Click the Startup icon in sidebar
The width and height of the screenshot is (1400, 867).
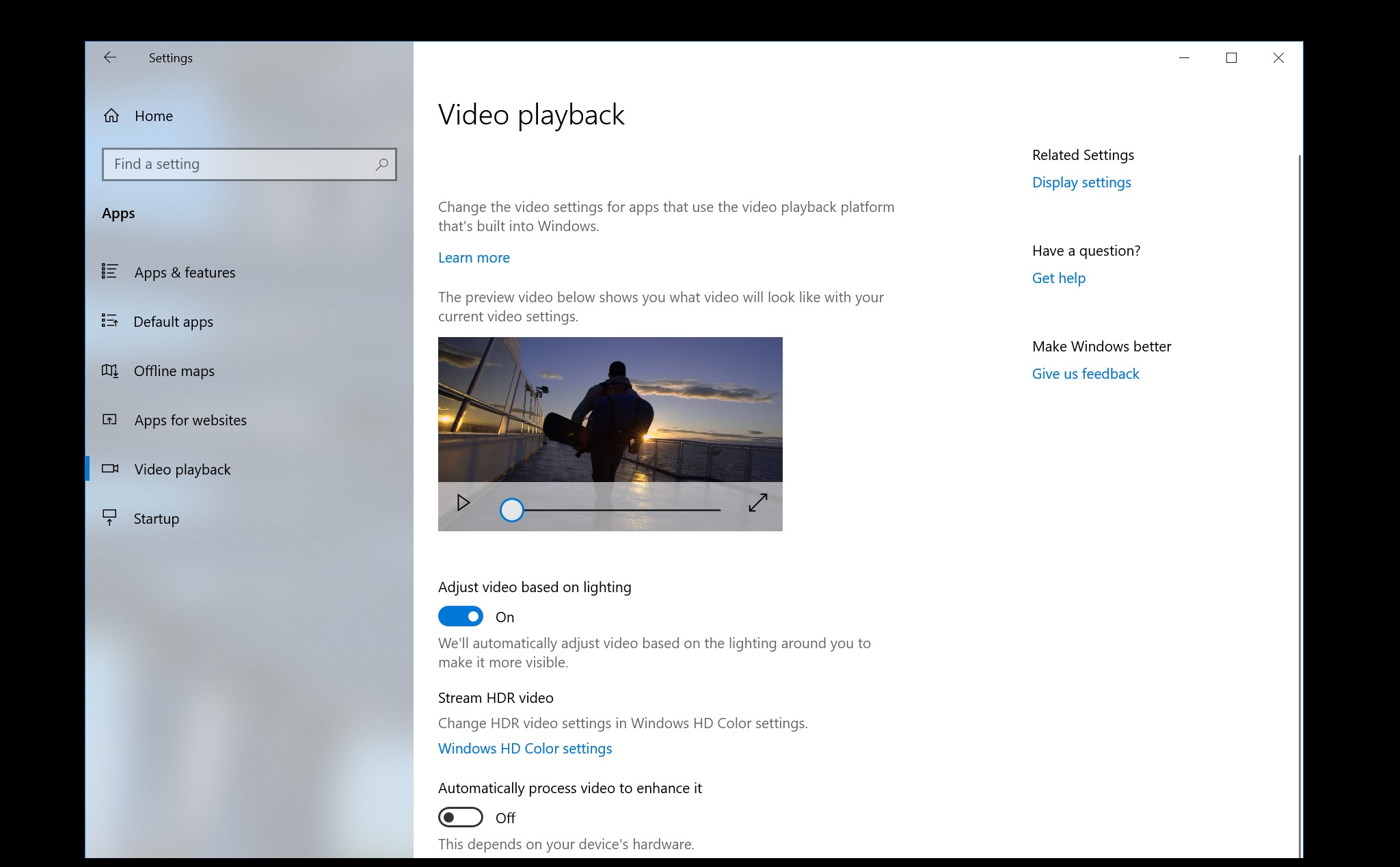[x=109, y=518]
